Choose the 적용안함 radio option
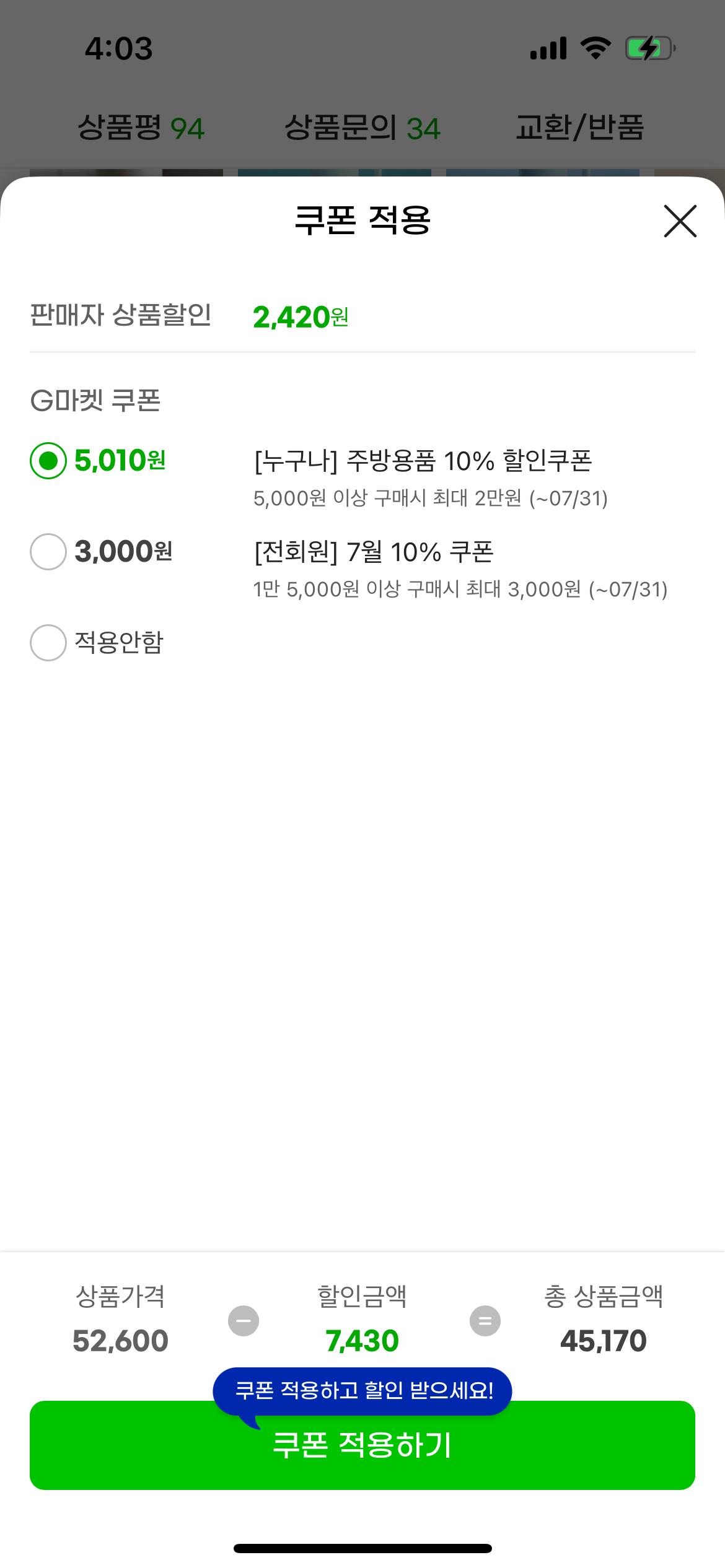Screen dimensions: 725x1568 48,643
